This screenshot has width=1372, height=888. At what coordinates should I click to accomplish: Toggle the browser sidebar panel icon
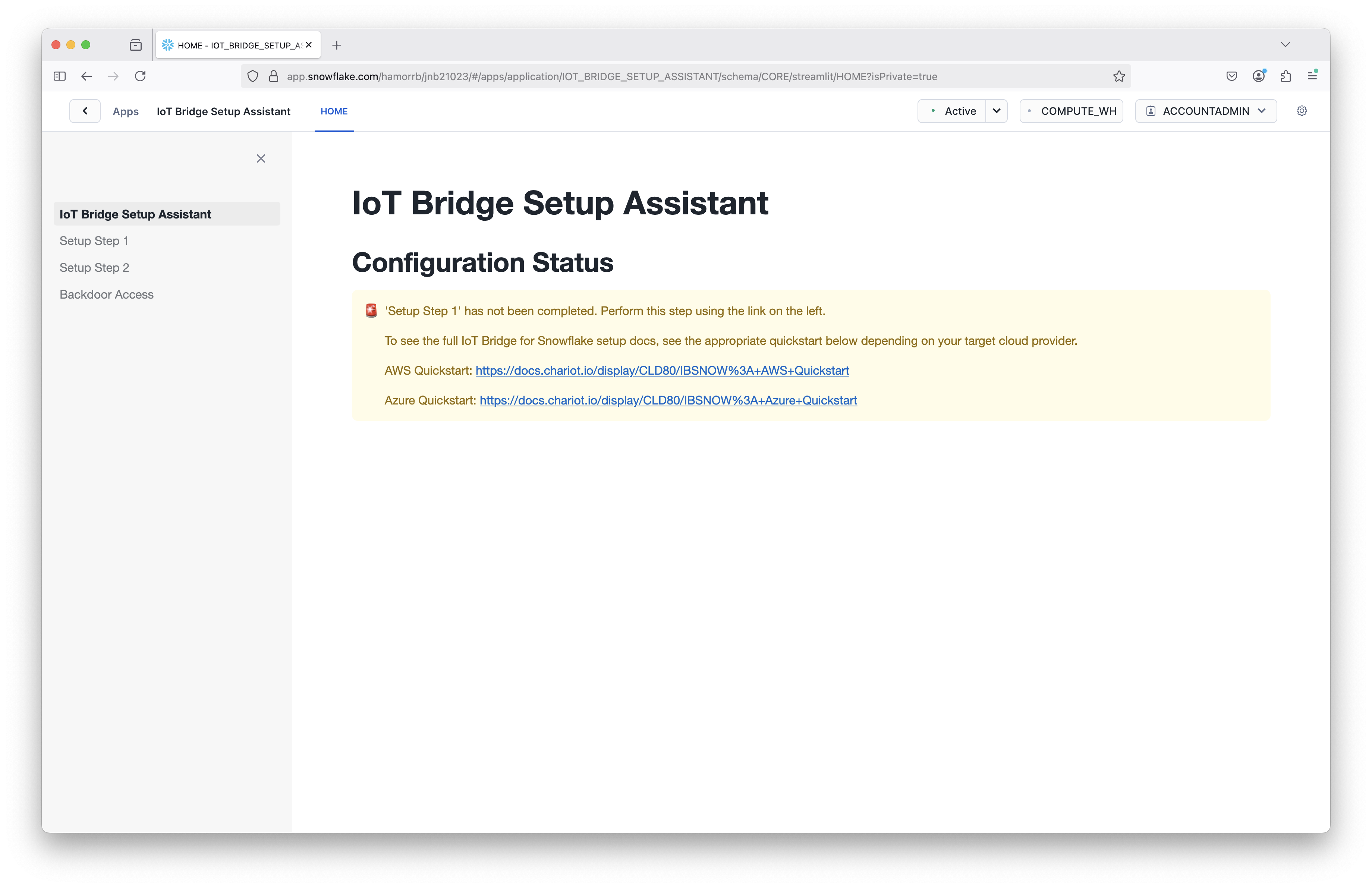59,76
